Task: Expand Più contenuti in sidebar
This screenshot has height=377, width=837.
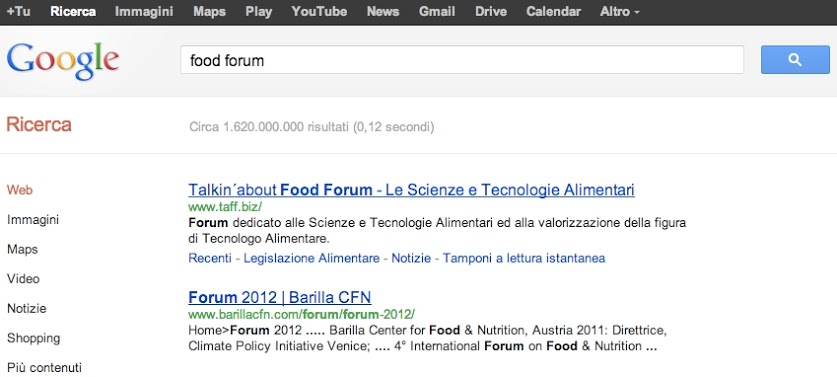Action: 44,368
